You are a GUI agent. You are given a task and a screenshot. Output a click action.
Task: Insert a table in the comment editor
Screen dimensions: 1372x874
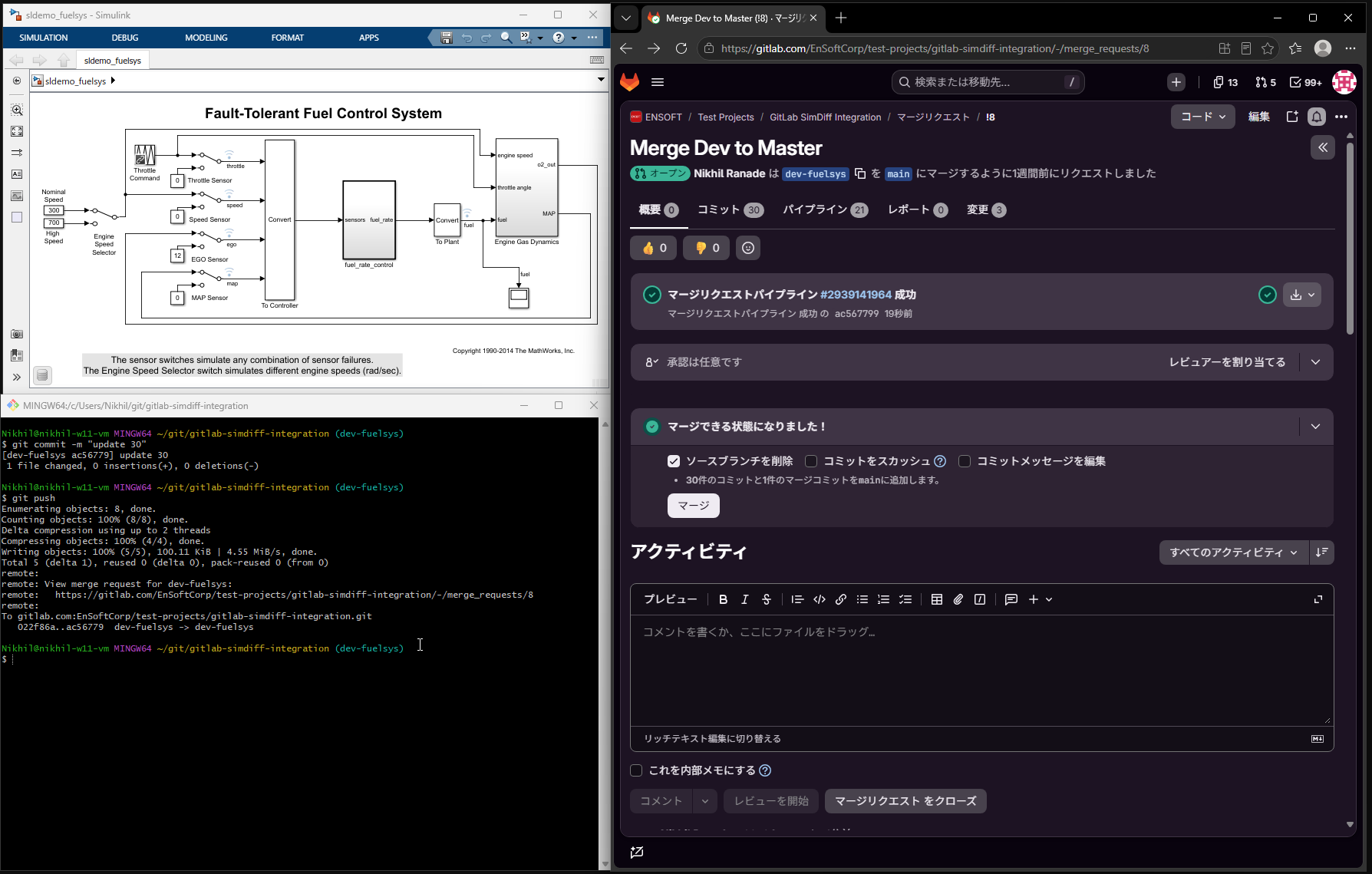[937, 599]
